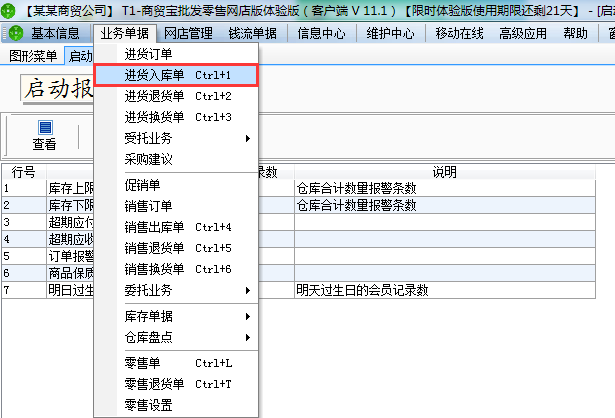Close the 业务单据 menu header
615x418 pixels.
point(125,34)
